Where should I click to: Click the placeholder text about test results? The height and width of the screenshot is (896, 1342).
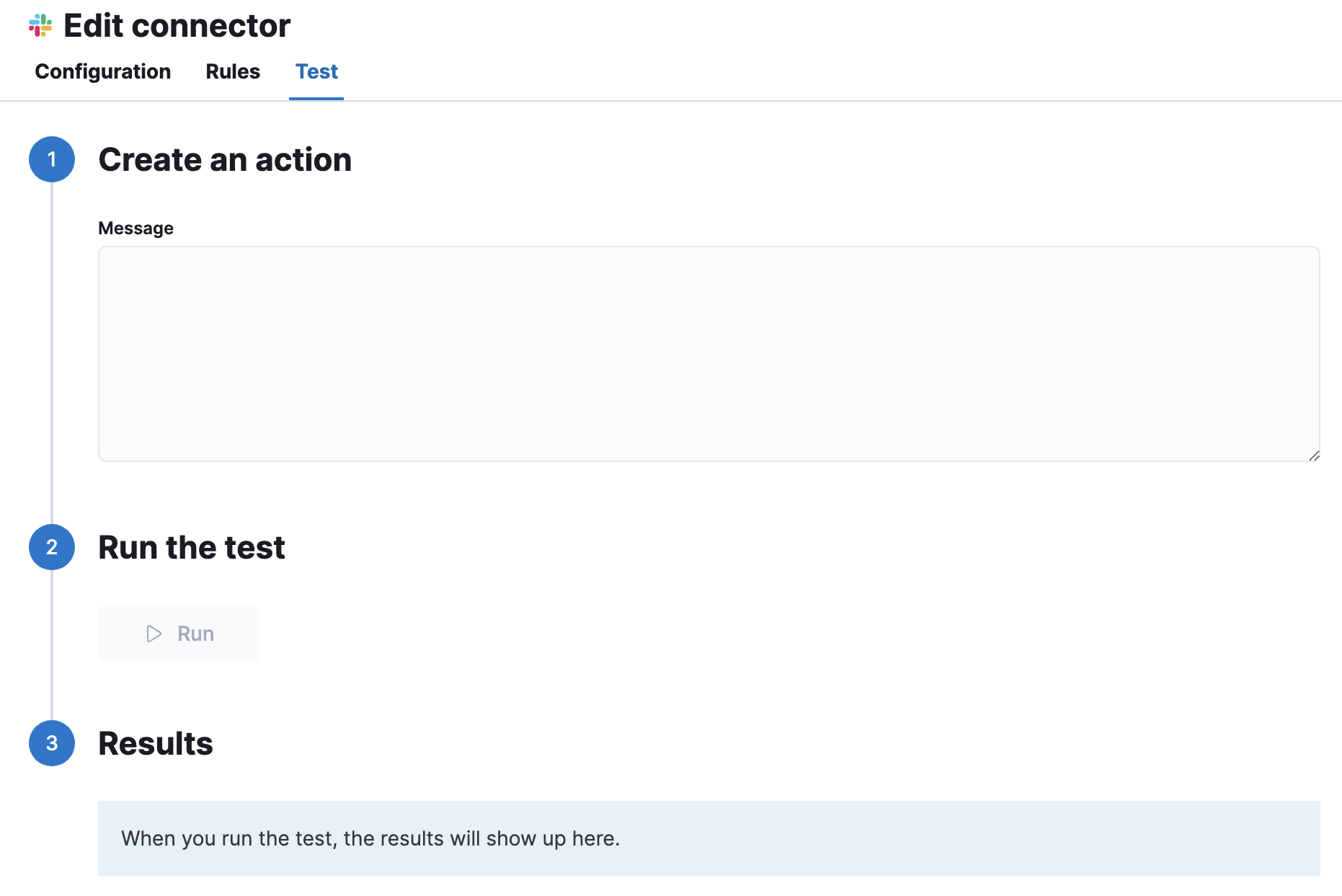point(371,838)
